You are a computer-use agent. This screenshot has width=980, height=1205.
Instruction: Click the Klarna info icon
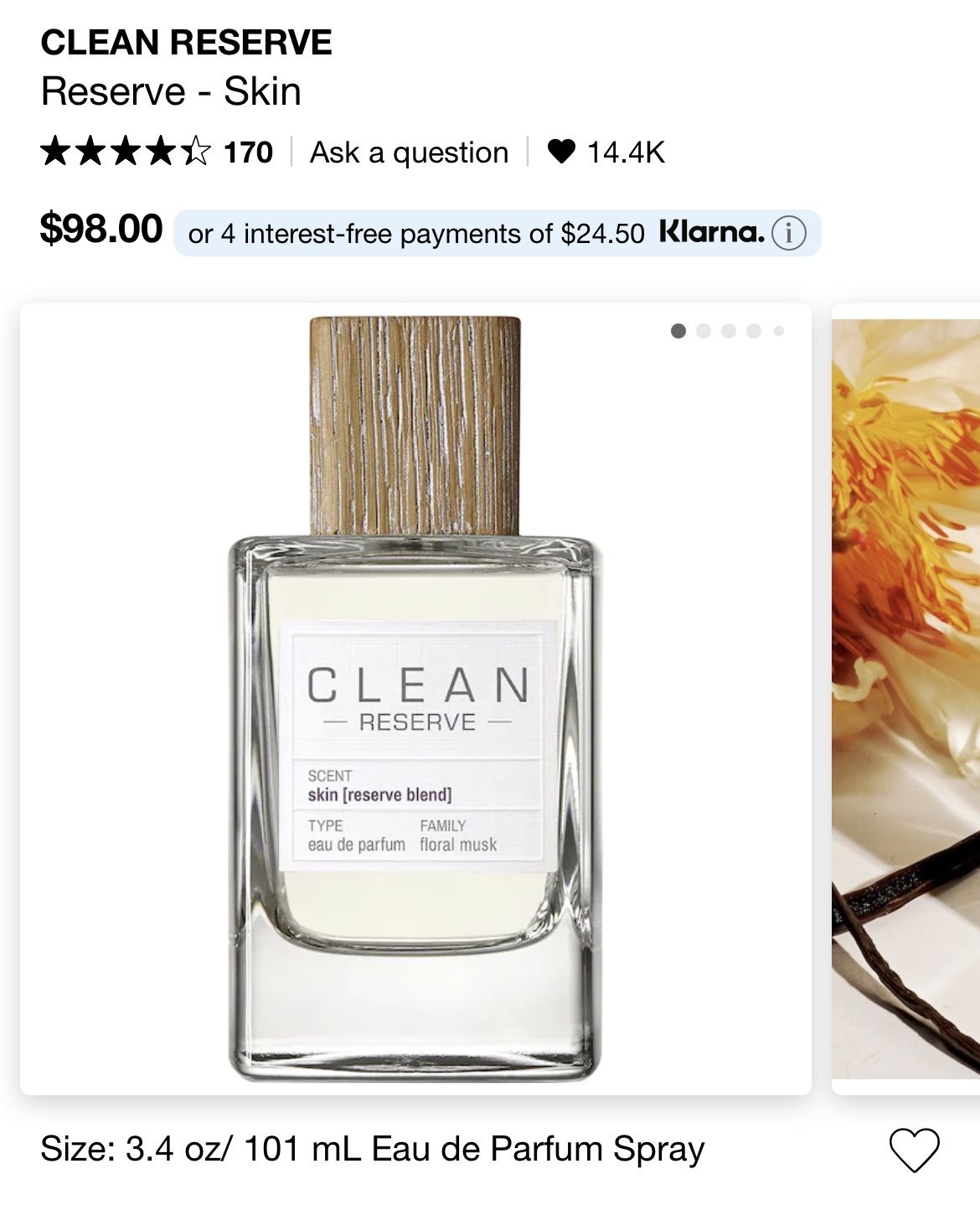[788, 233]
